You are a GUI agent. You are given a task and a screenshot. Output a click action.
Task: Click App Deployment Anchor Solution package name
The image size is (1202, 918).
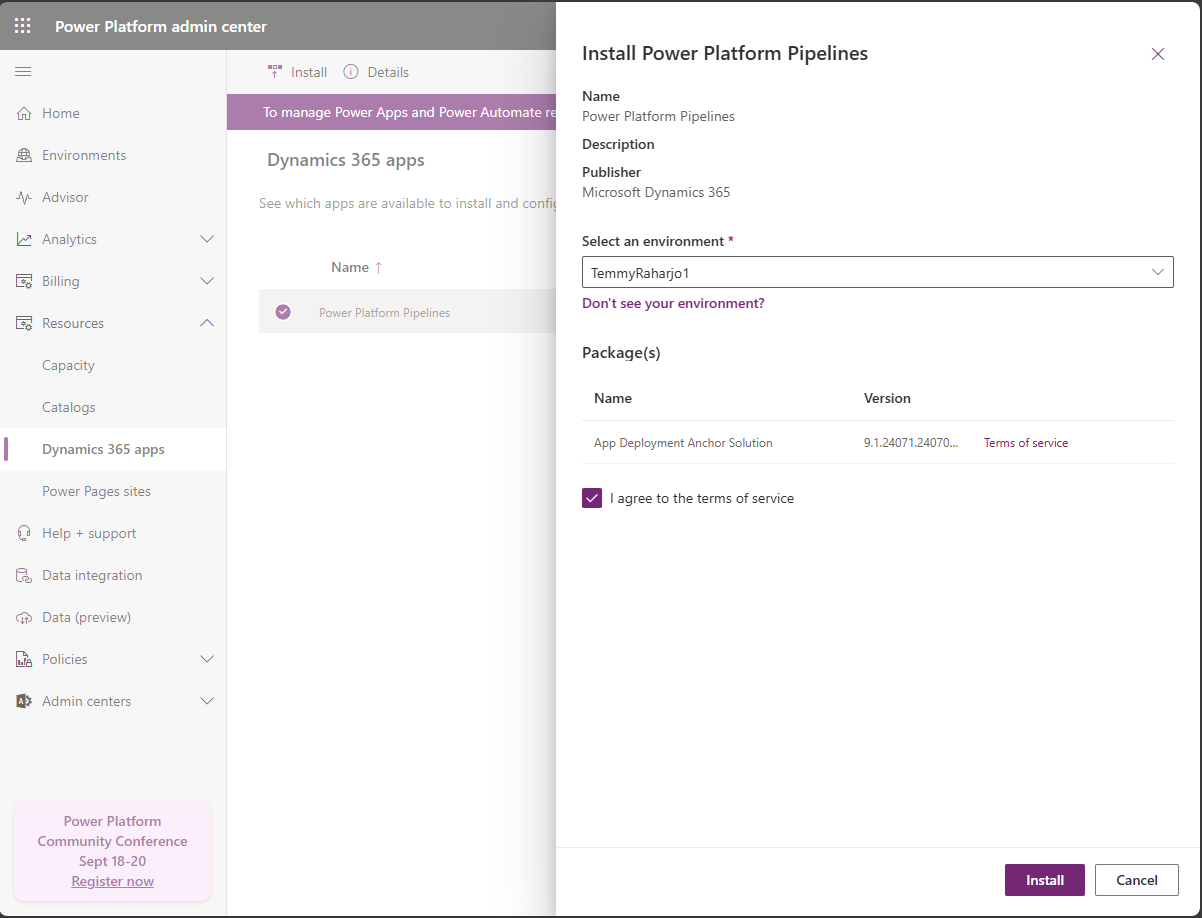(x=683, y=442)
